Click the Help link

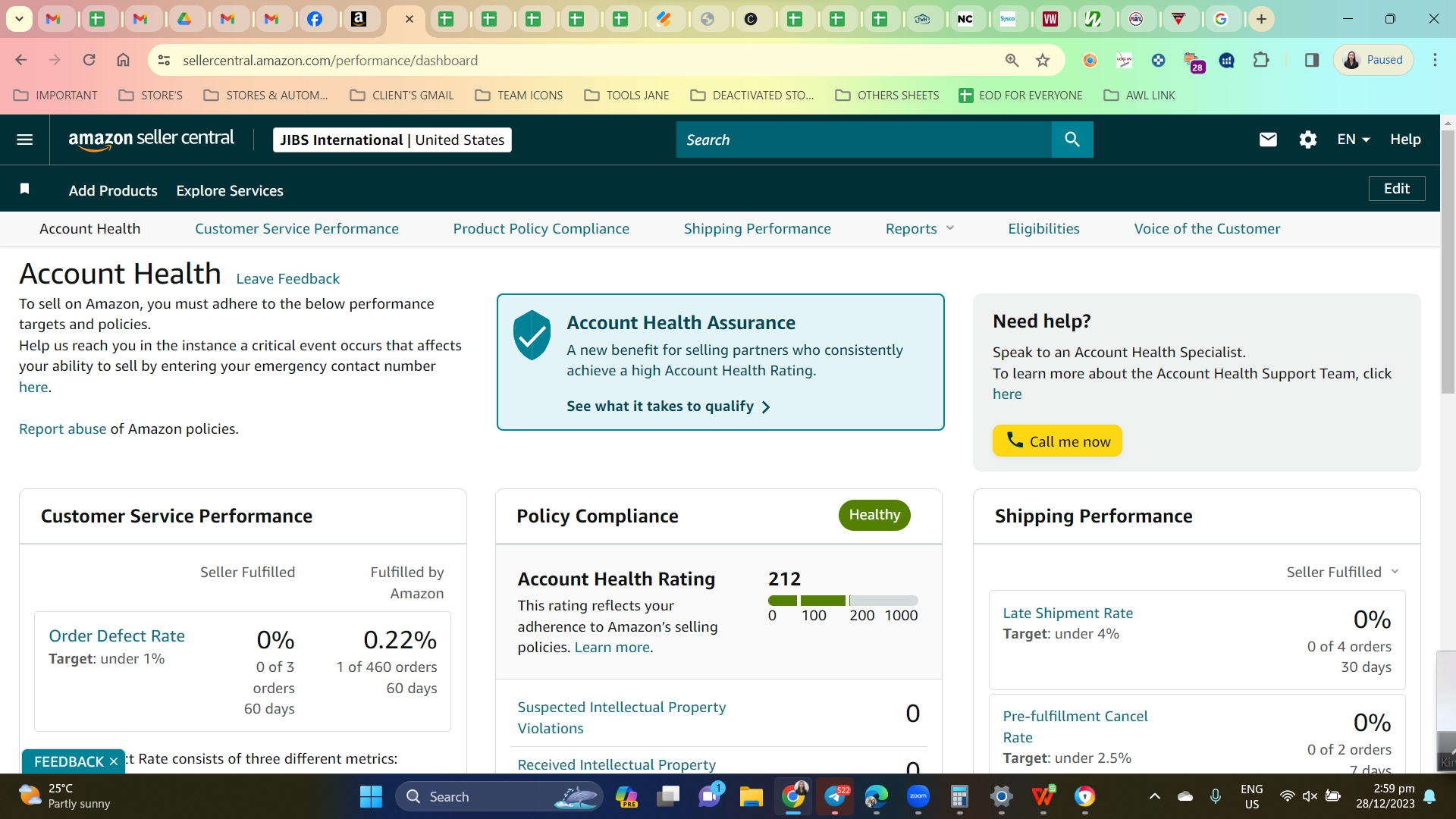pyautogui.click(x=1405, y=140)
